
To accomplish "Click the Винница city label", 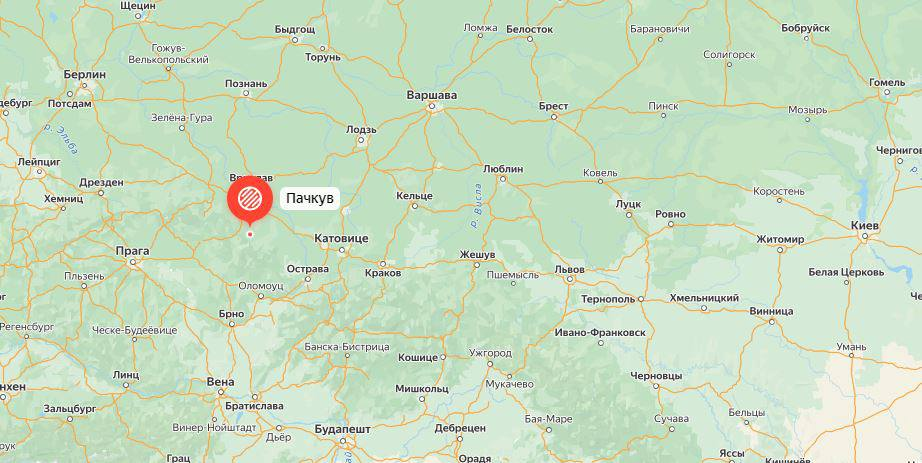I will [771, 311].
